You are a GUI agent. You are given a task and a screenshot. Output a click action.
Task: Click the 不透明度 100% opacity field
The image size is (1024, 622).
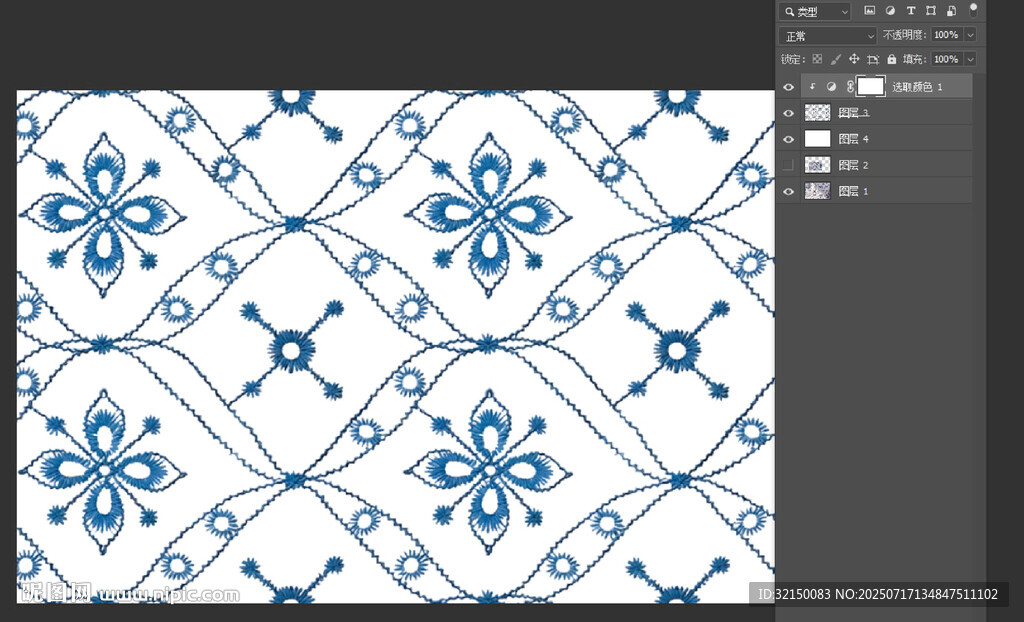pos(946,35)
